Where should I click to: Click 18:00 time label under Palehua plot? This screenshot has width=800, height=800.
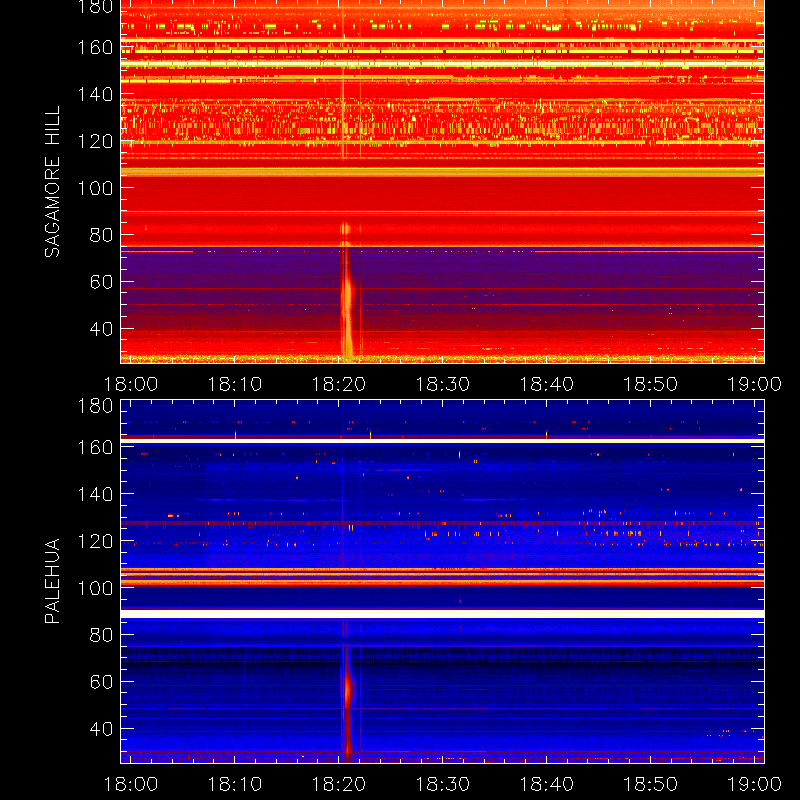click(131, 784)
